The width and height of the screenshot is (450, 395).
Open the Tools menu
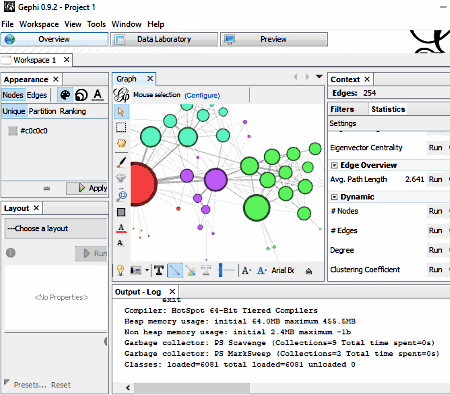pos(96,24)
